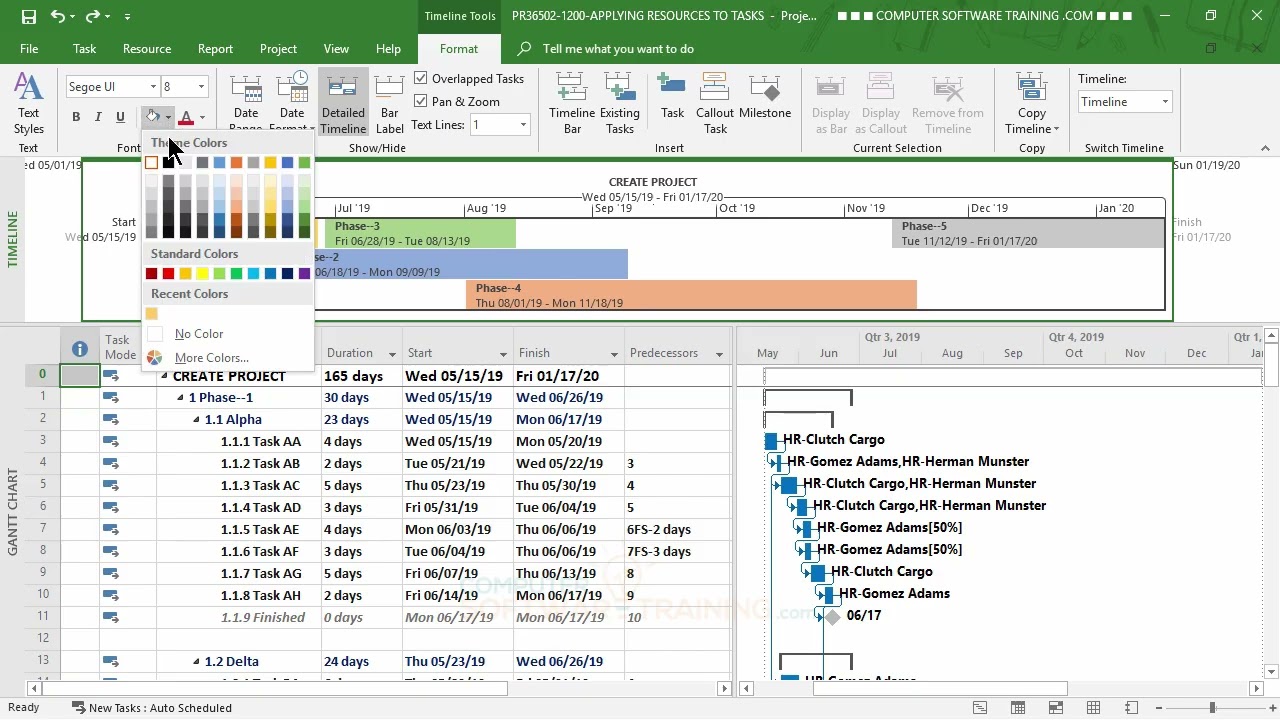1280x720 pixels.
Task: Open the Duration column filter dropdown
Action: click(x=392, y=354)
